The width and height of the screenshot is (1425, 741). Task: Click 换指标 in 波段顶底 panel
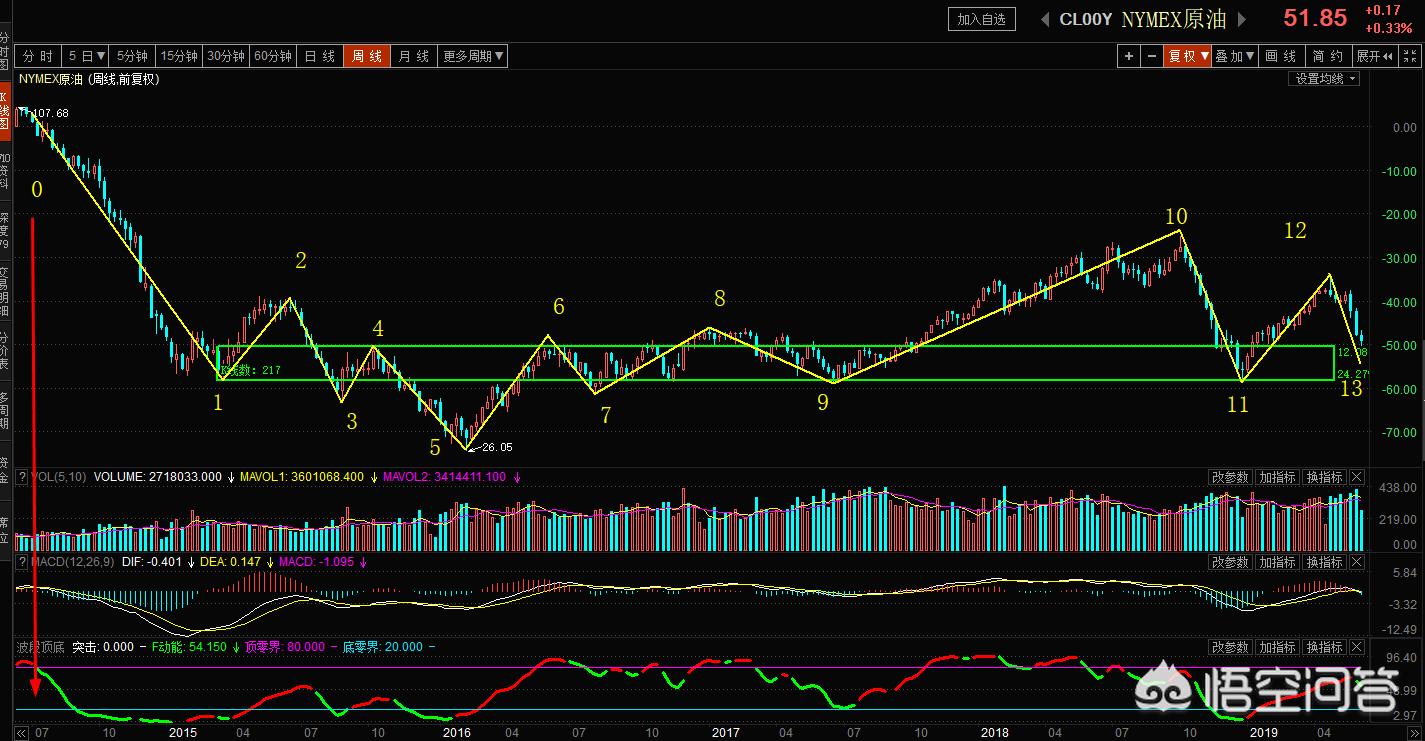pos(1324,647)
